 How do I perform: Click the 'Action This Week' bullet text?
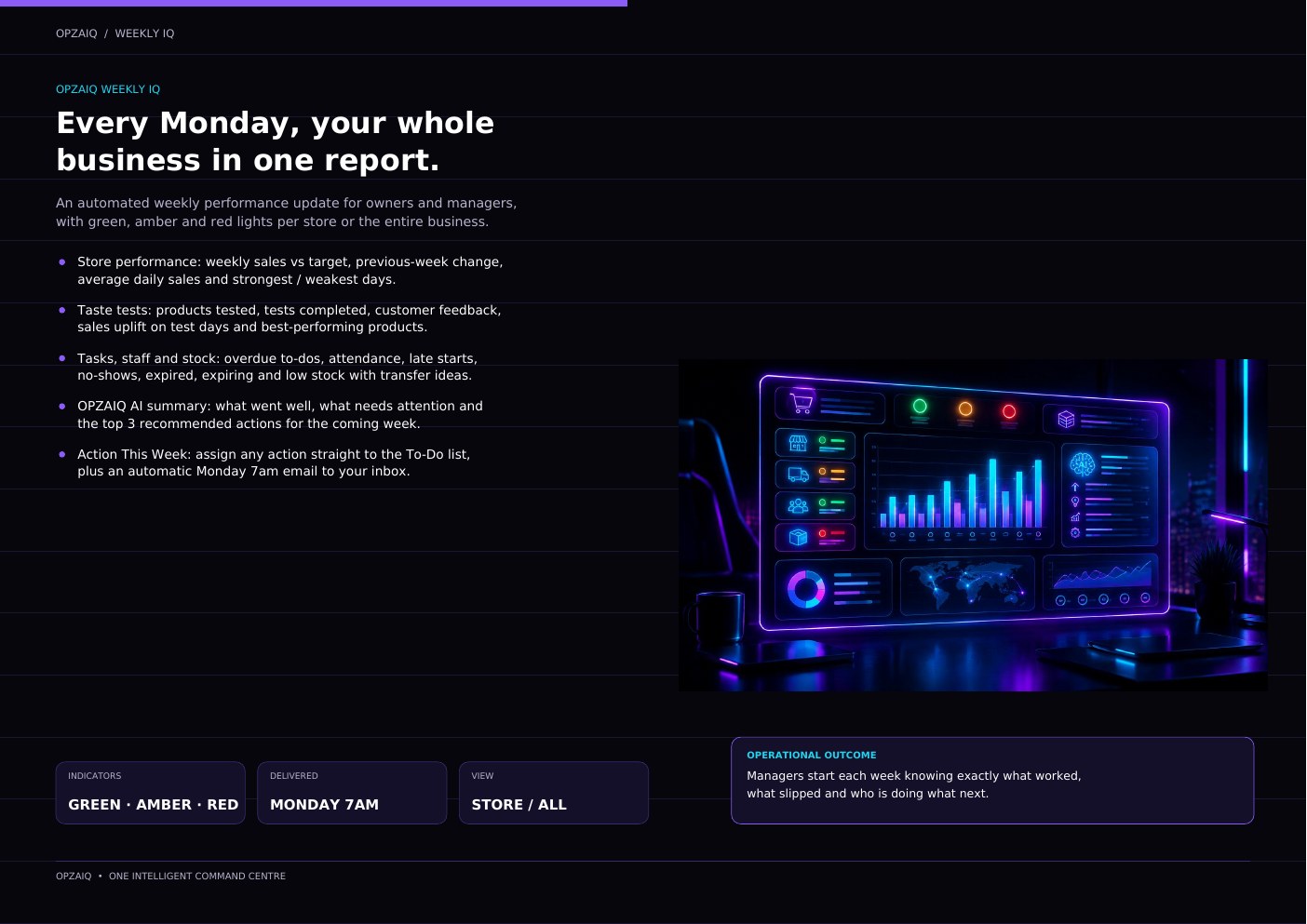pyautogui.click(x=274, y=462)
